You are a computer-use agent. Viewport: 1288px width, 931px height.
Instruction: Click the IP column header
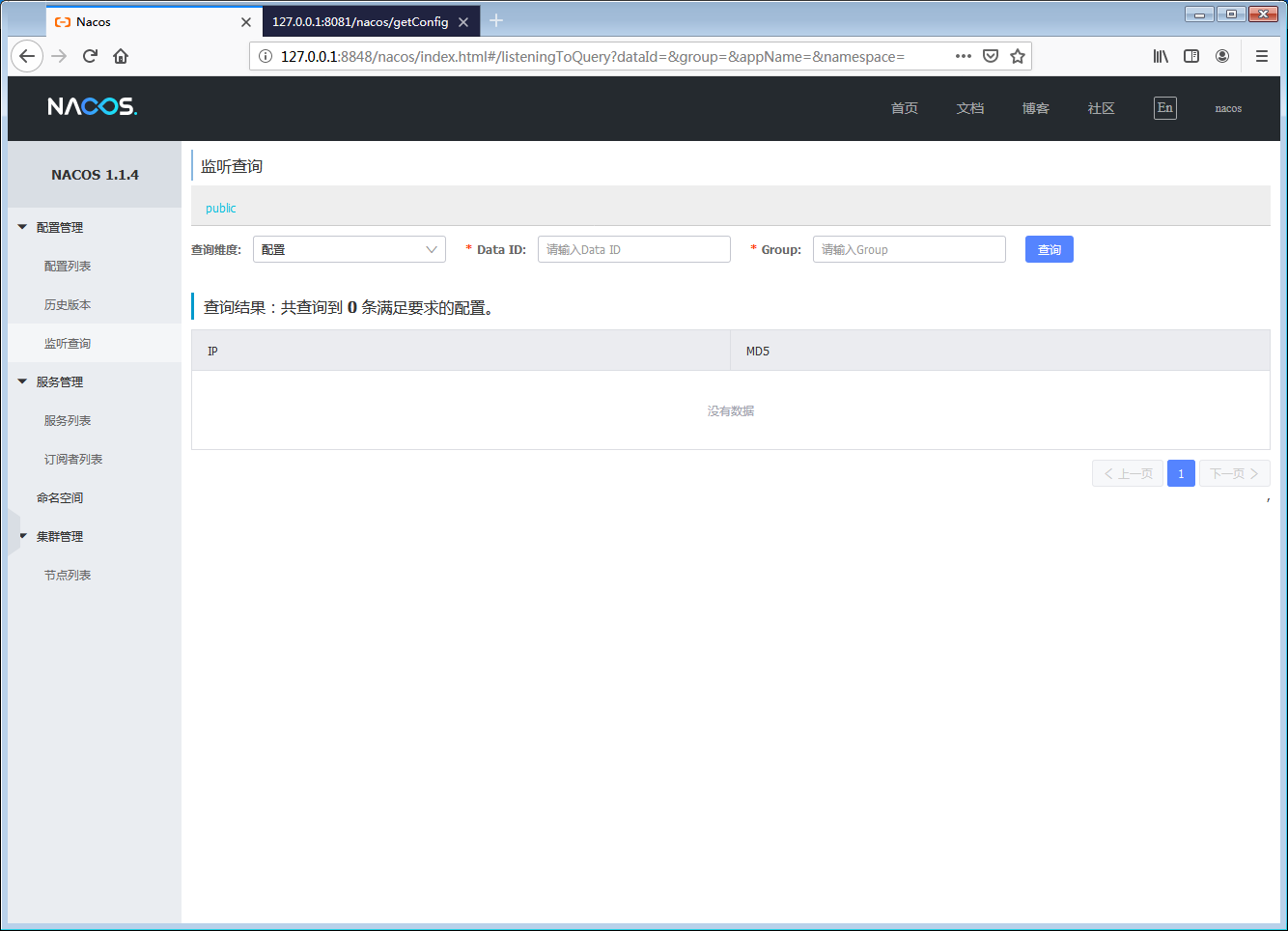[461, 351]
